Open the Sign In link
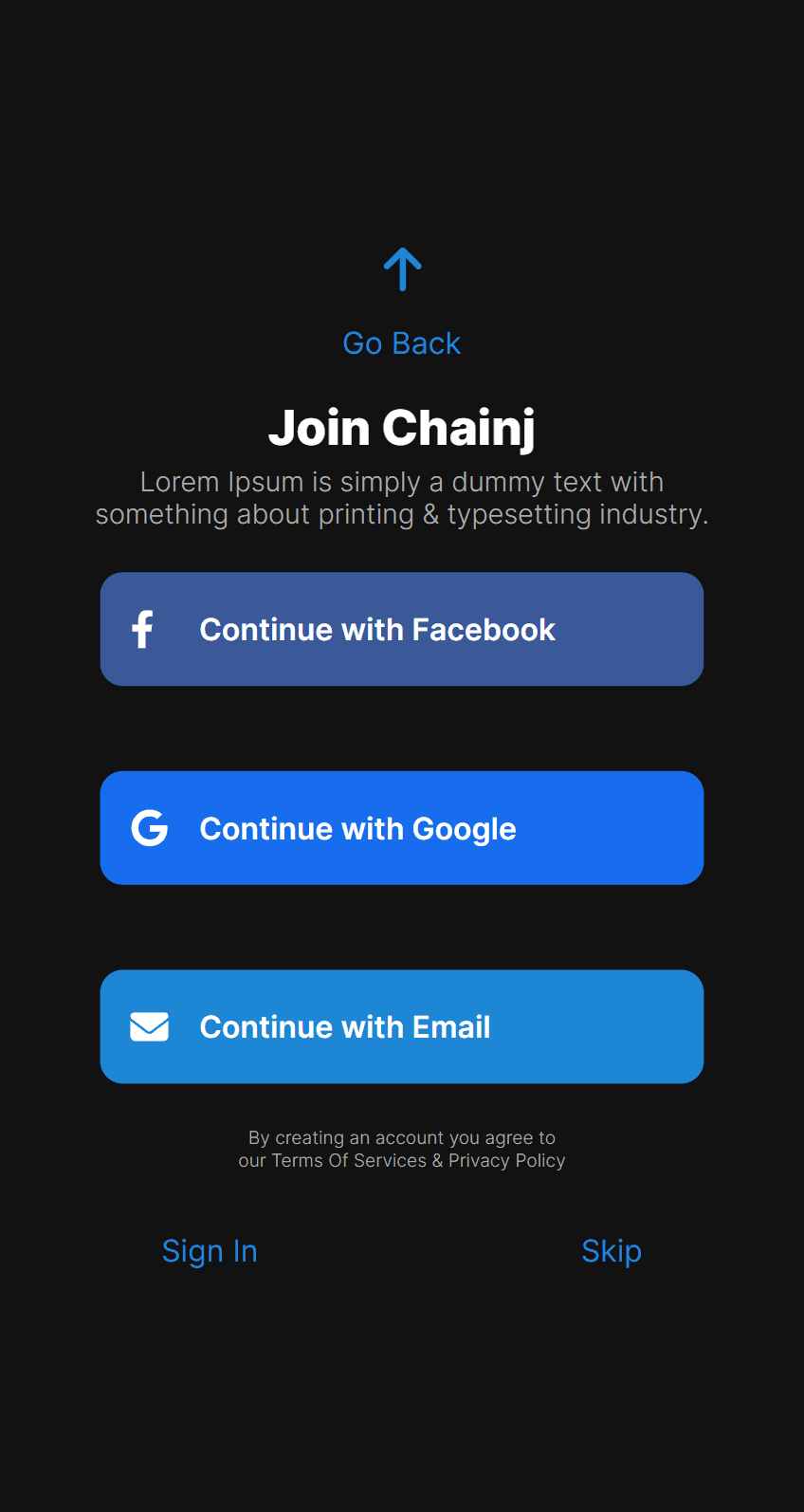Viewport: 804px width, 1512px height. point(210,1251)
